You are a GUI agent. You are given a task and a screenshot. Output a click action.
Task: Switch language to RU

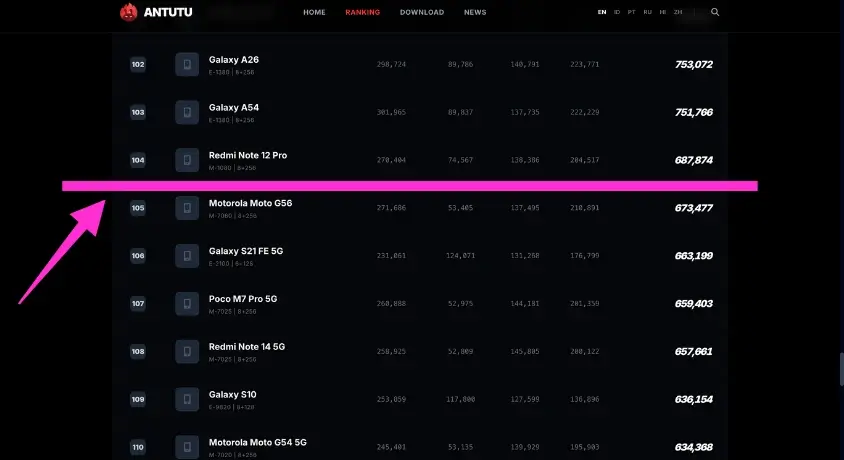pyautogui.click(x=648, y=12)
